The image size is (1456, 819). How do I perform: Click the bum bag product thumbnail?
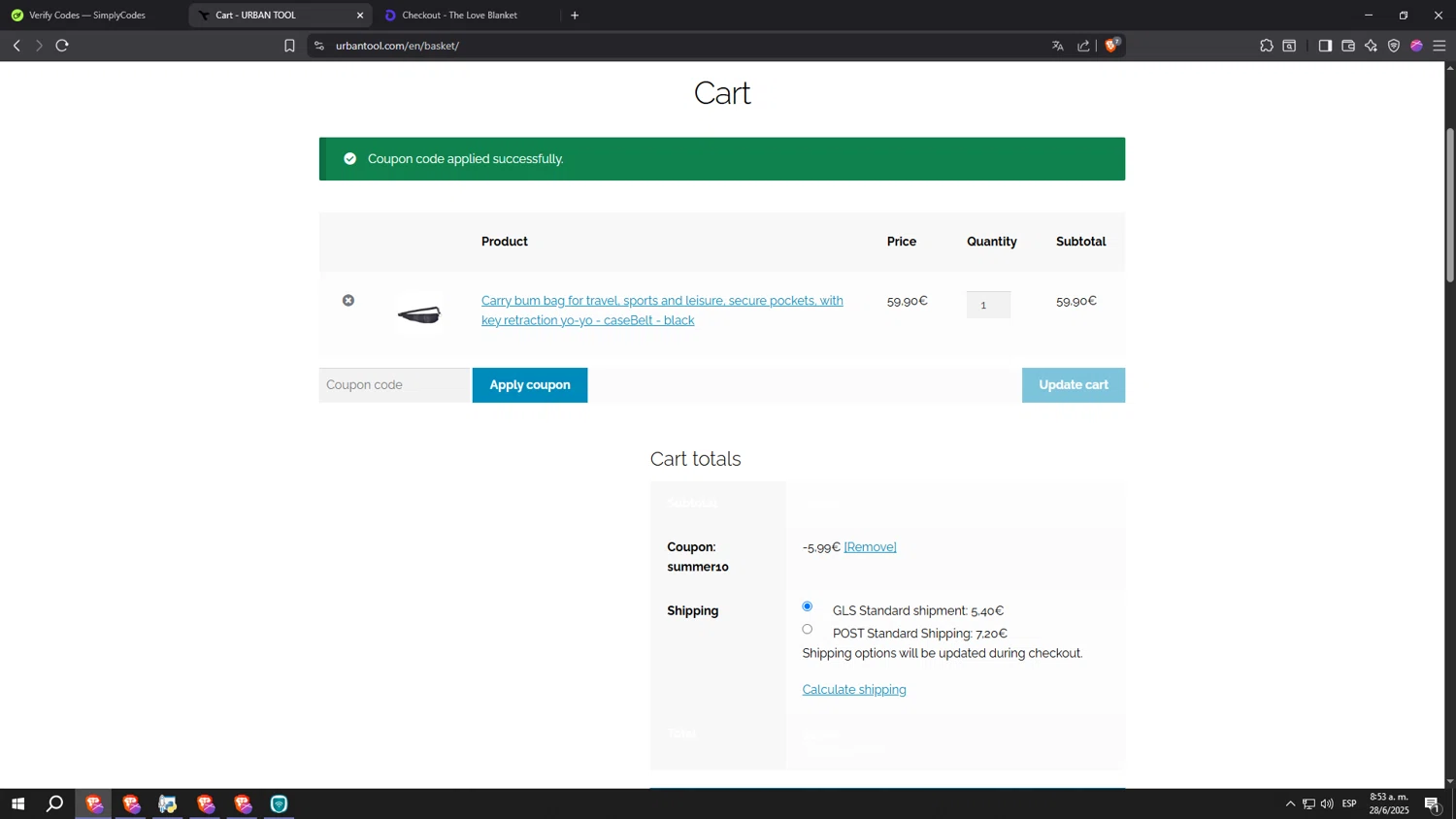(419, 314)
